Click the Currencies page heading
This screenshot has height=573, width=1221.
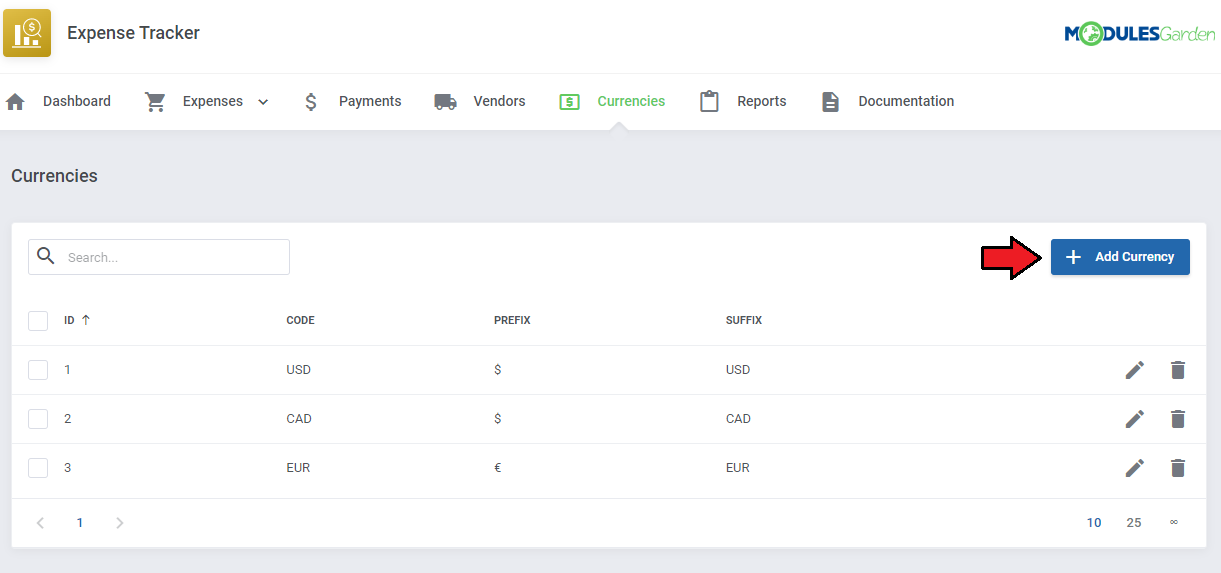click(55, 176)
